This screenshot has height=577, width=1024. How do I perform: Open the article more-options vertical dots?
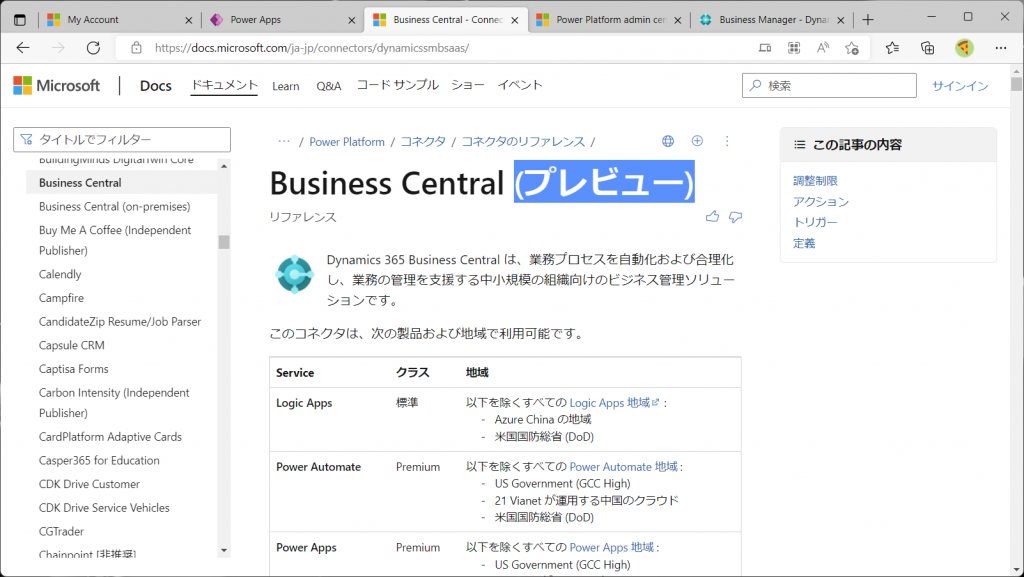[727, 141]
